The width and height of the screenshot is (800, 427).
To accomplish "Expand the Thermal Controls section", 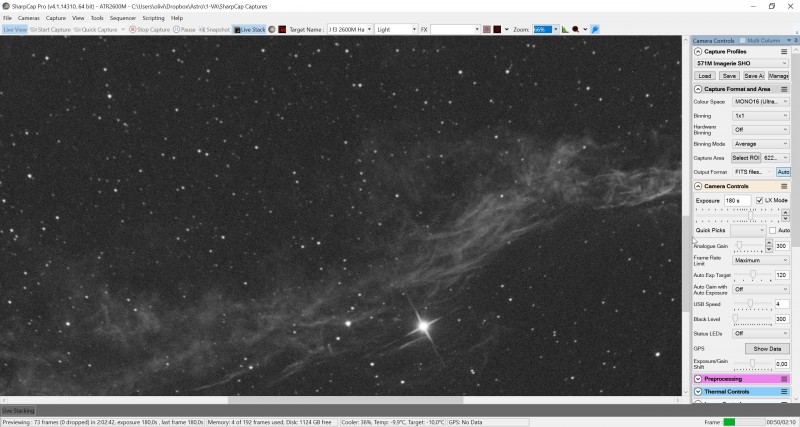I will click(698, 392).
